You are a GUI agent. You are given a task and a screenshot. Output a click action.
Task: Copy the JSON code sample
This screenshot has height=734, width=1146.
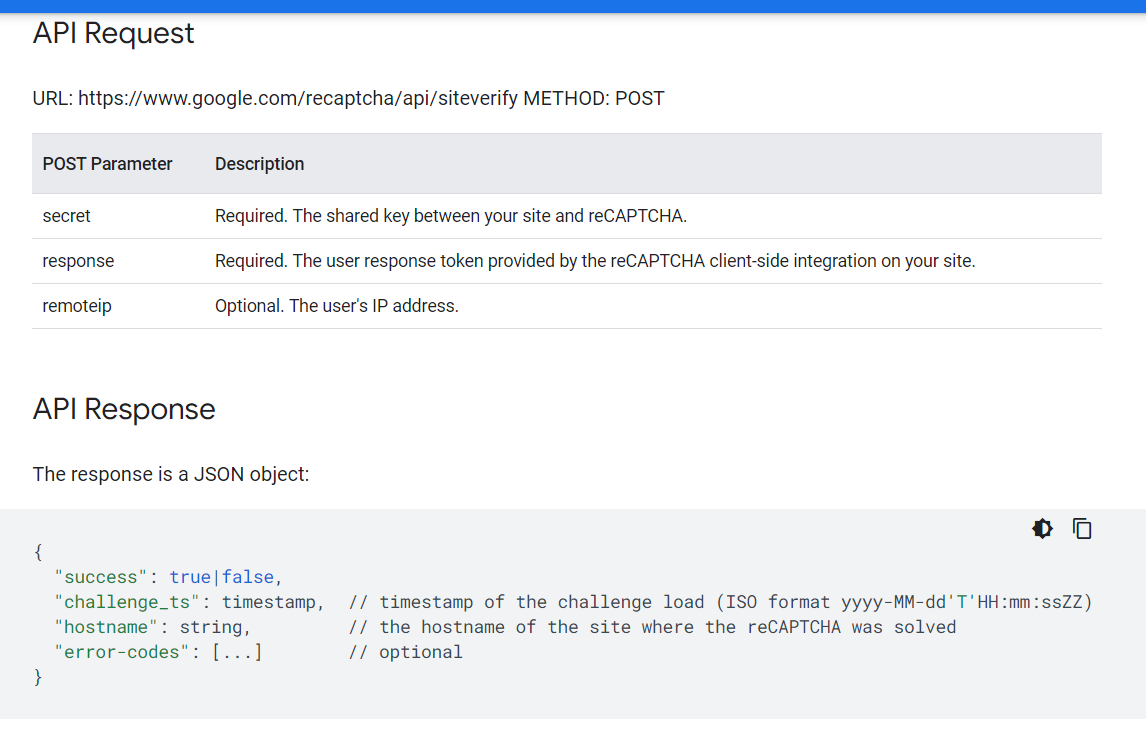pyautogui.click(x=1082, y=529)
